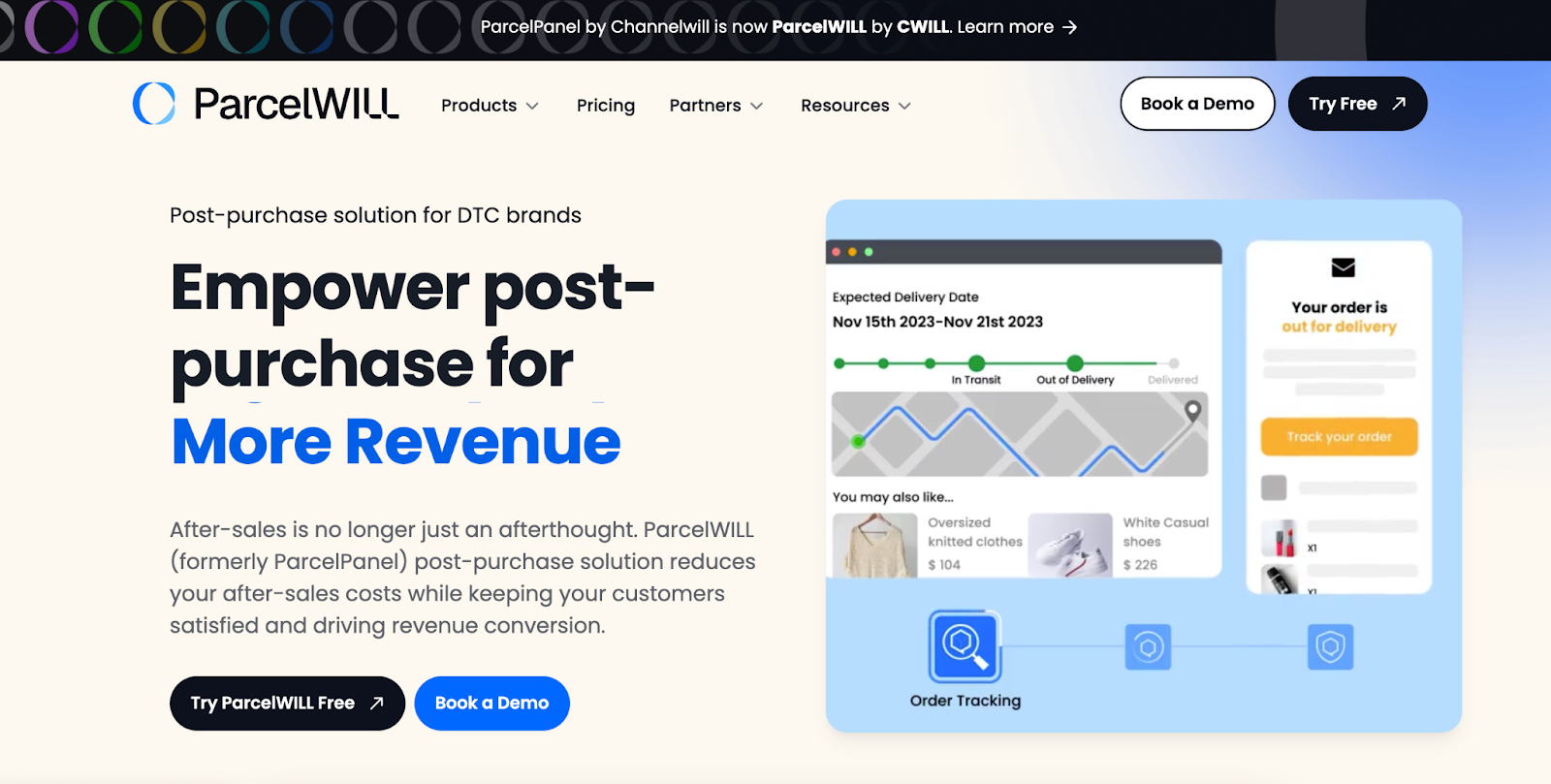Open the Learn more banner link

click(x=1017, y=27)
